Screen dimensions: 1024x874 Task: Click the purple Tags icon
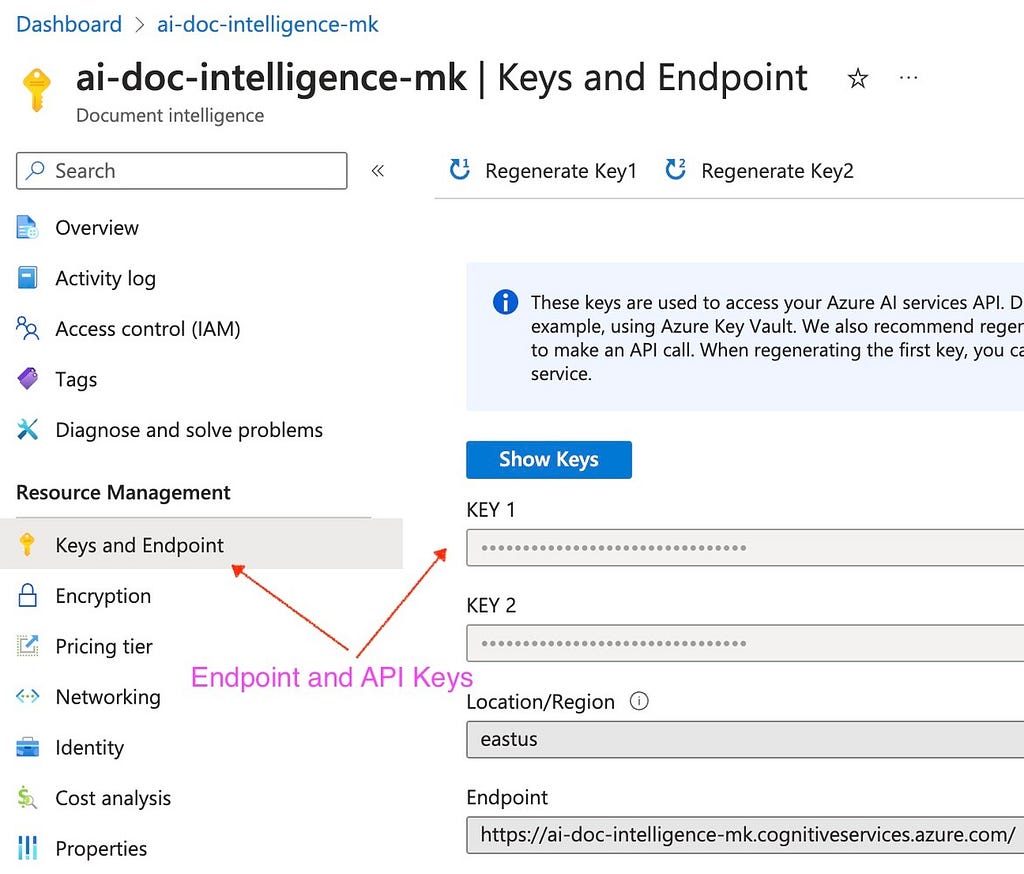pos(27,378)
